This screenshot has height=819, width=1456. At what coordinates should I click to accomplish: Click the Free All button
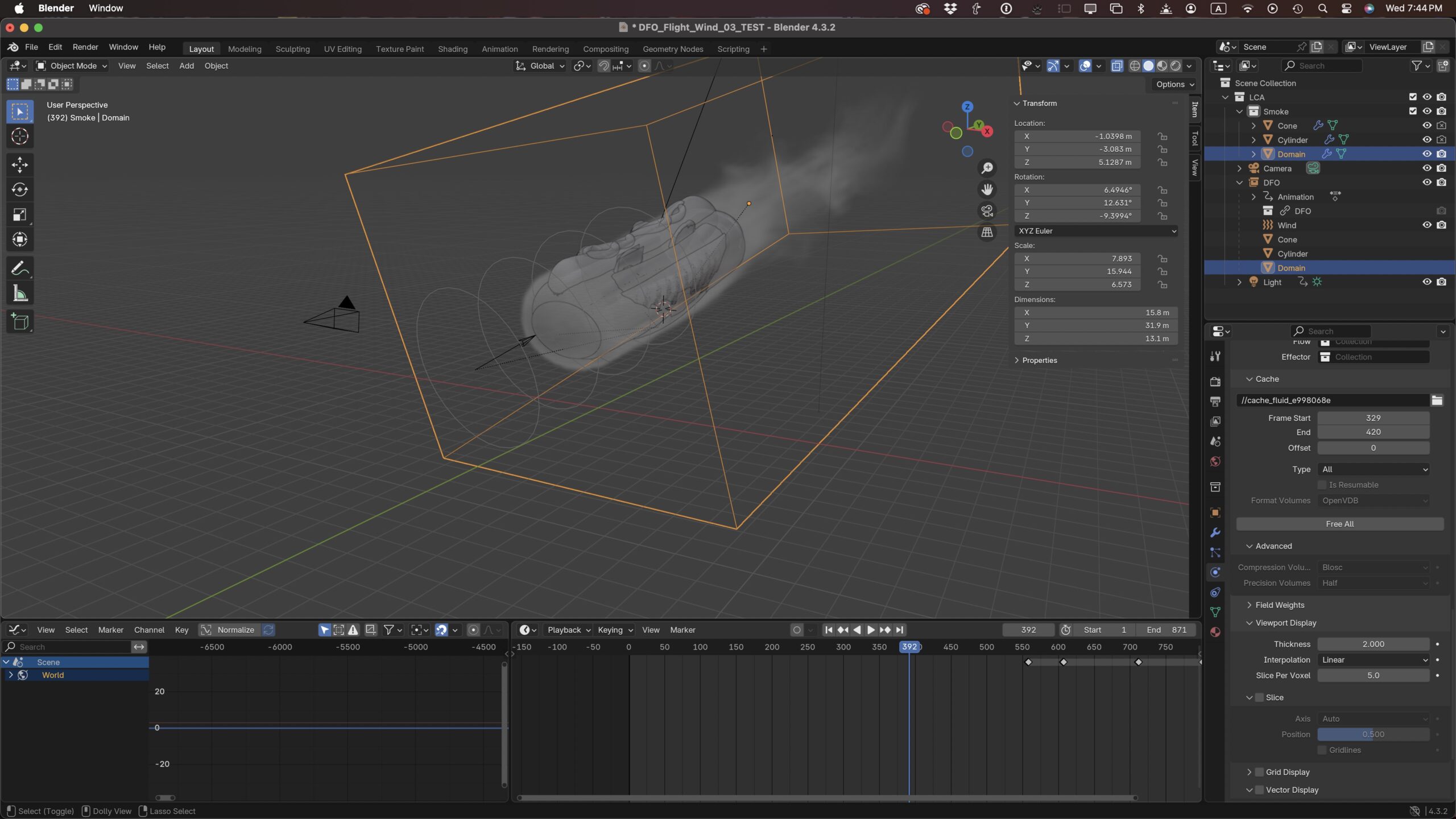[1338, 524]
